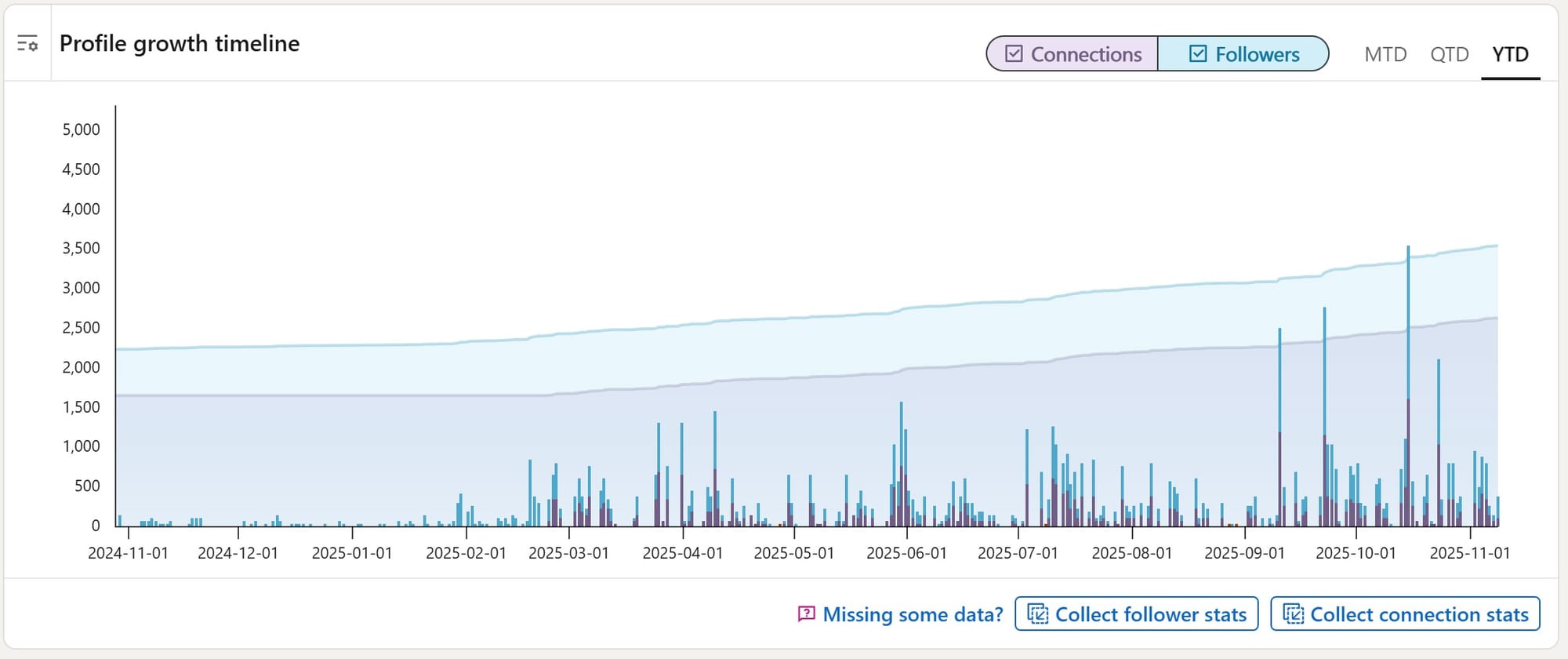
Task: Select the YTD time range tab
Action: tap(1510, 54)
